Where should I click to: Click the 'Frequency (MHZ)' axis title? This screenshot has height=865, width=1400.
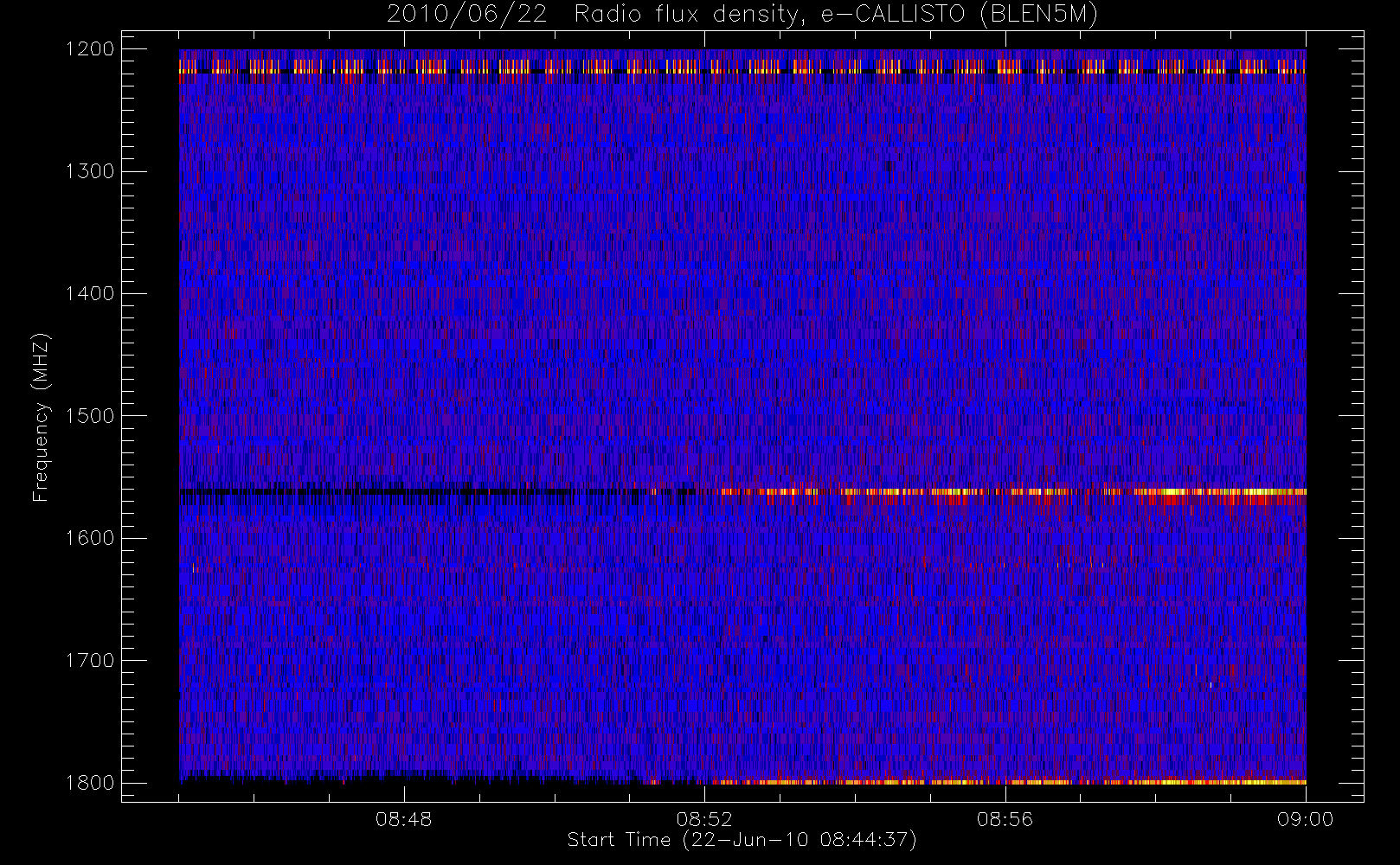pyautogui.click(x=41, y=417)
